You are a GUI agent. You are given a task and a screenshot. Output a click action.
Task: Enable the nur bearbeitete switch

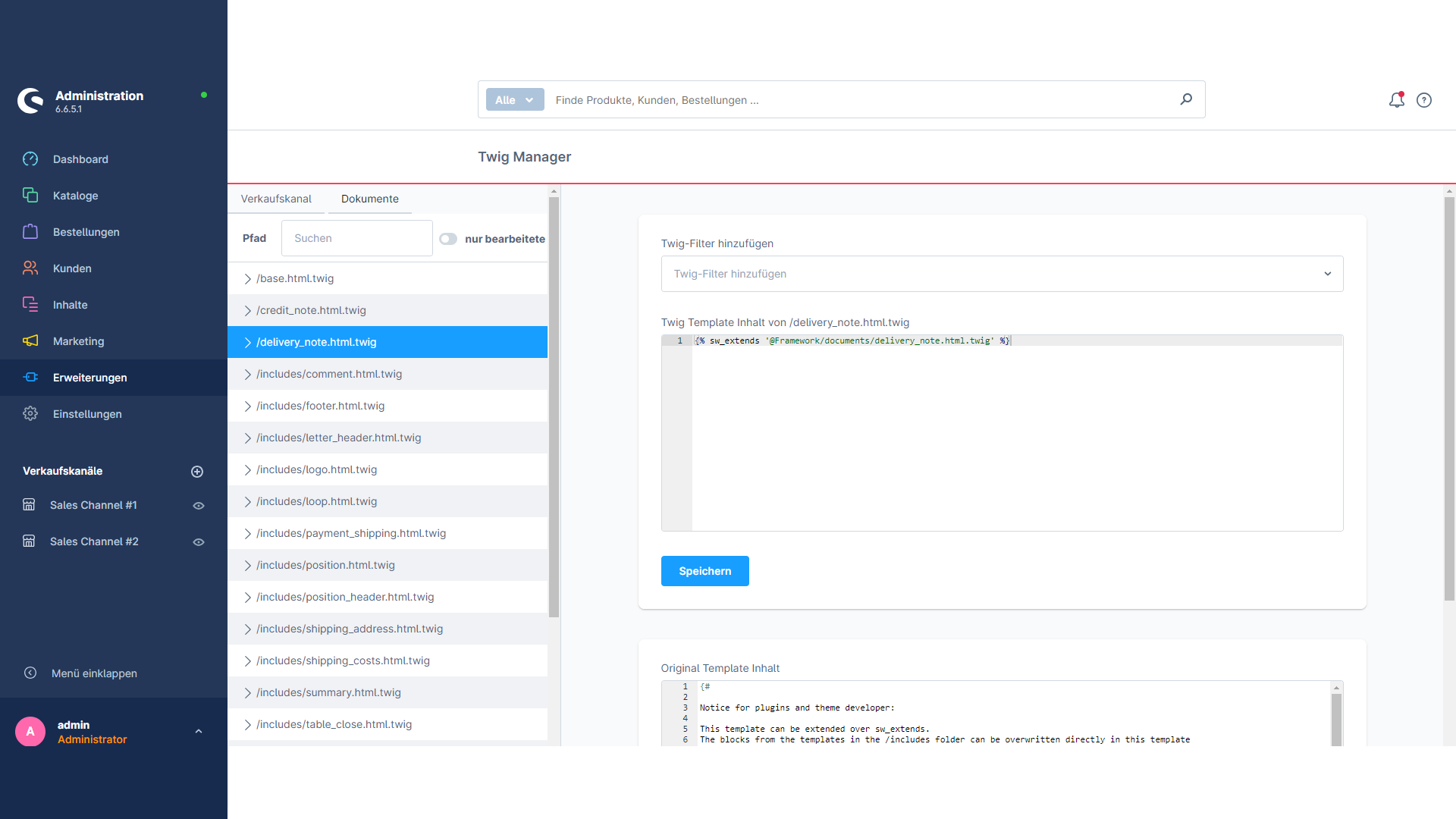[448, 239]
